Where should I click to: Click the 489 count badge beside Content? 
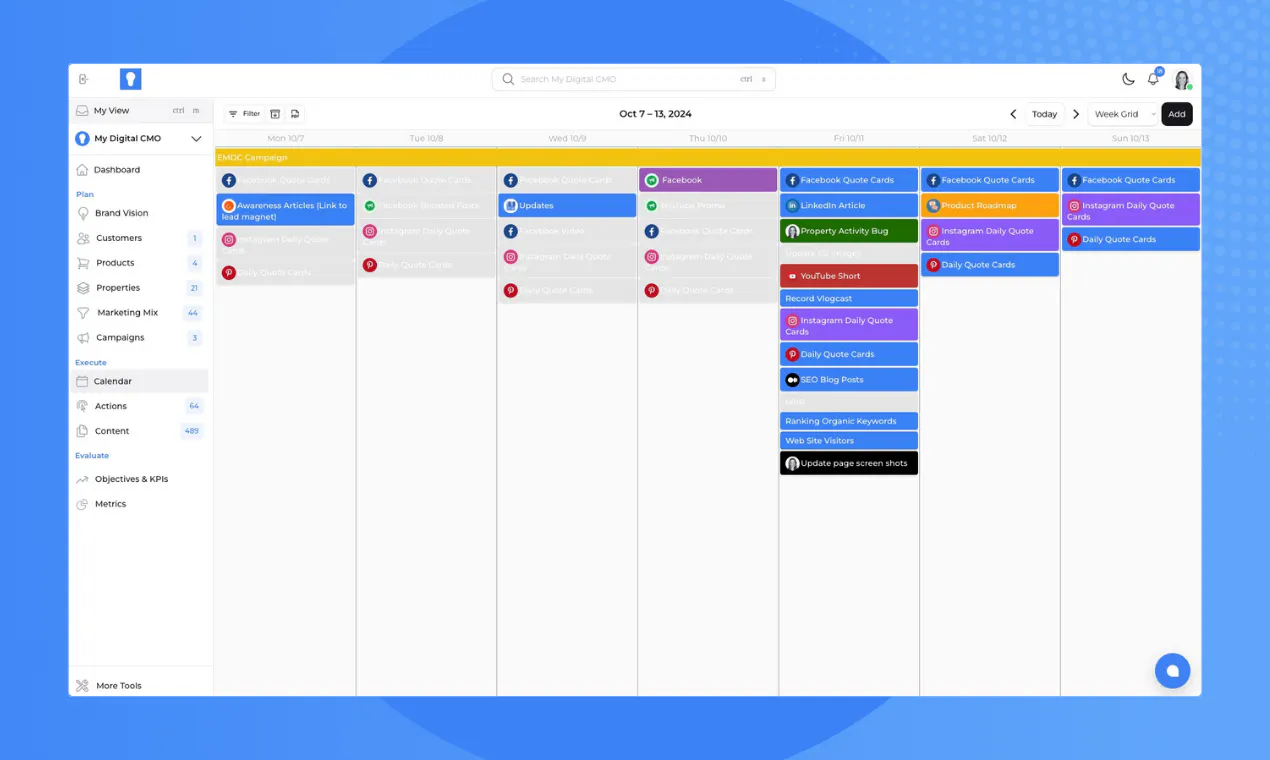click(191, 431)
